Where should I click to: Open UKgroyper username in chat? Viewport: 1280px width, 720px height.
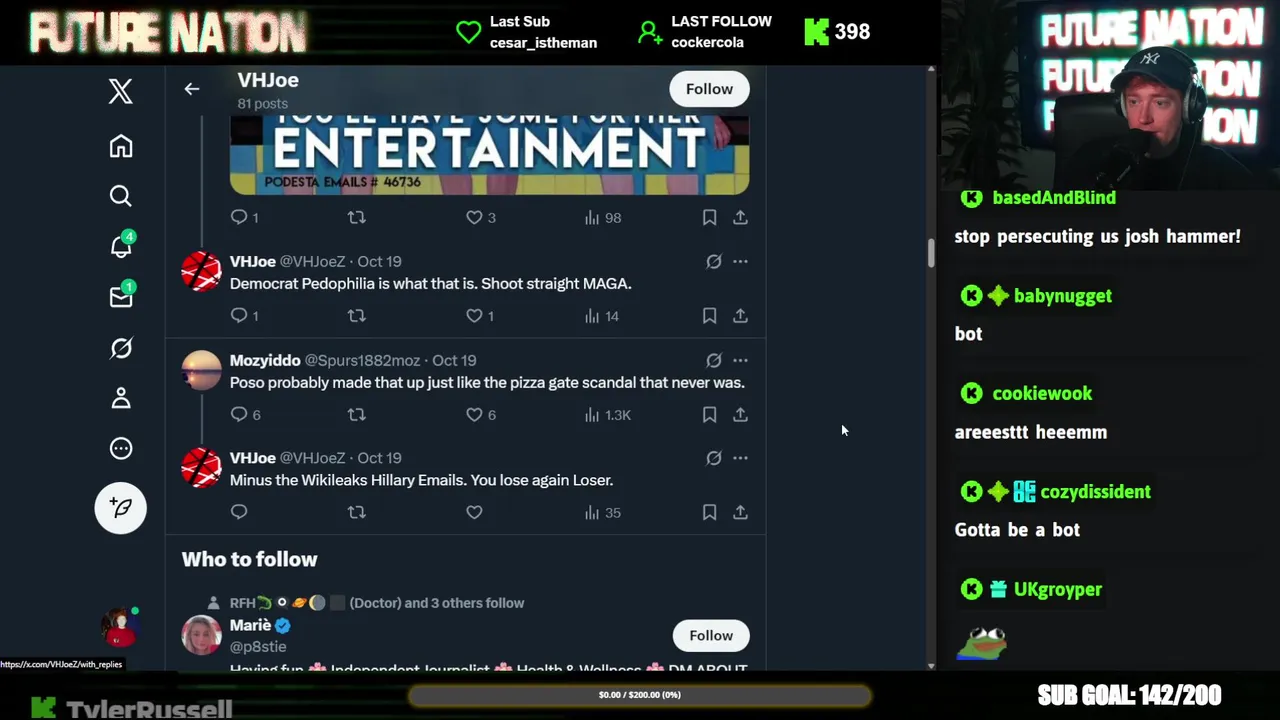point(1058,590)
